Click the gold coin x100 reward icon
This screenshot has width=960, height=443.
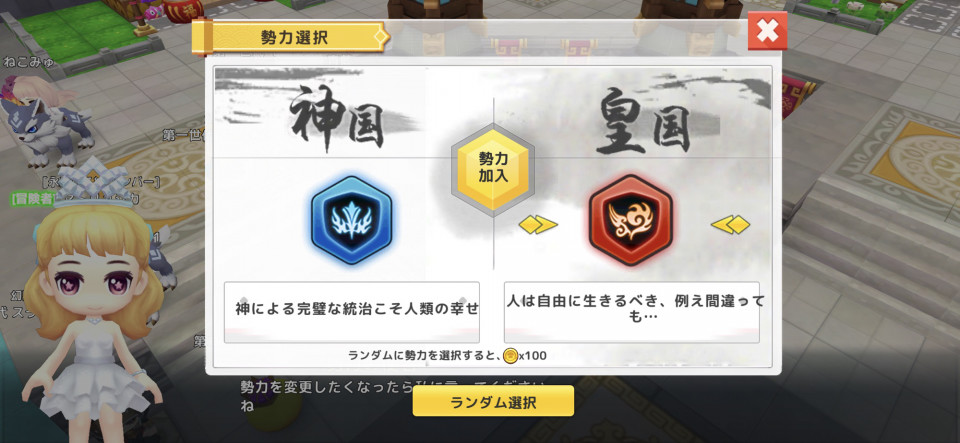tap(511, 356)
